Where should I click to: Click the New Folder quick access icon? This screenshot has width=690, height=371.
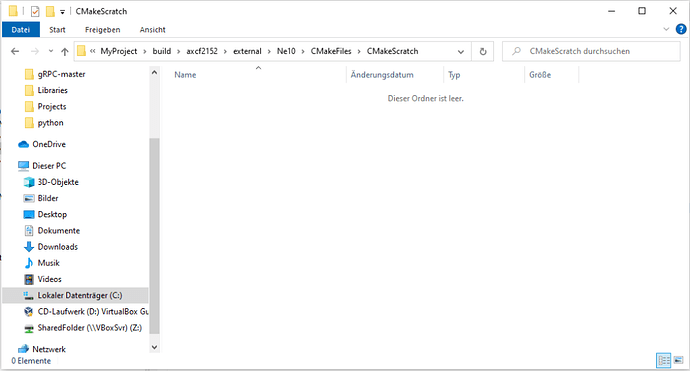click(x=50, y=11)
